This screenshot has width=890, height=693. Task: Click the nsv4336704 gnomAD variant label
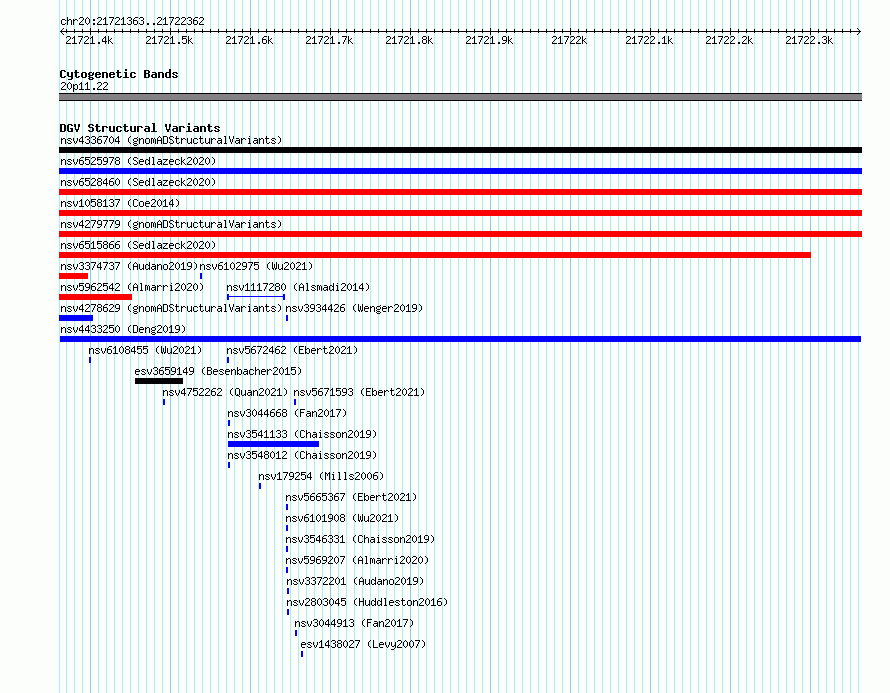[x=171, y=140]
